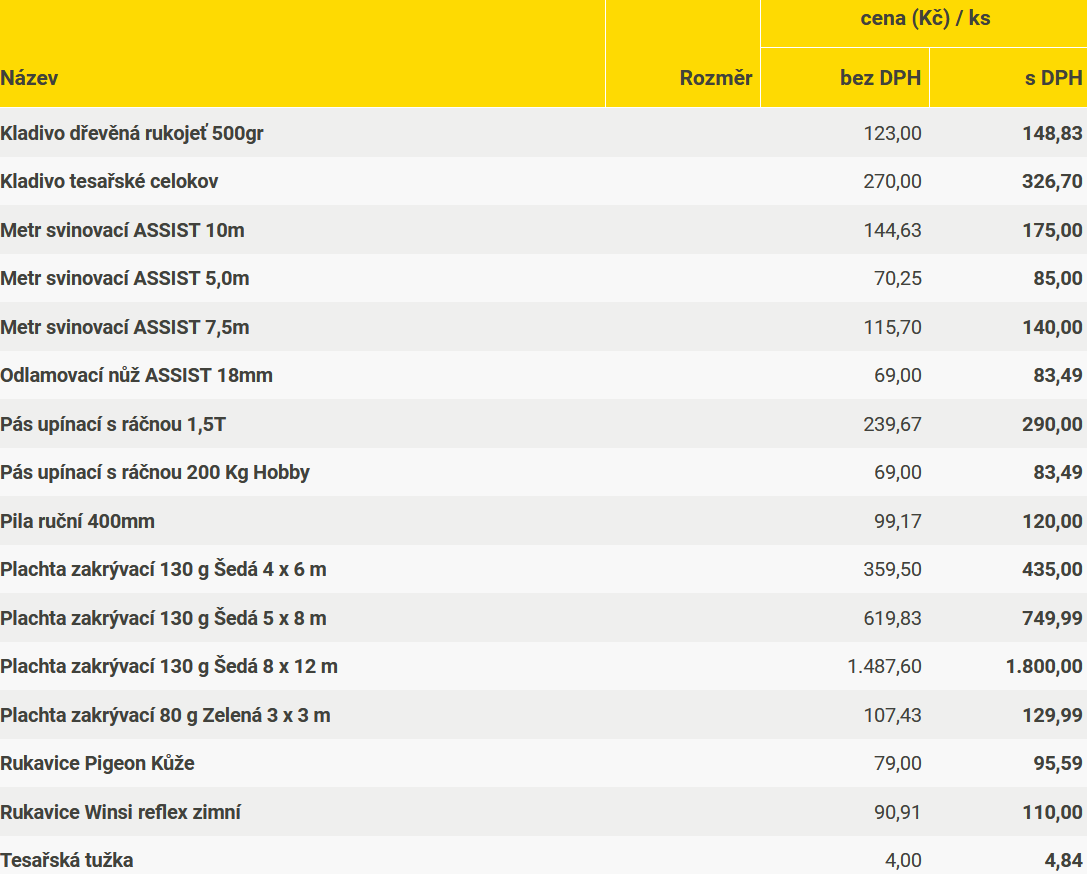The height and width of the screenshot is (874, 1087).
Task: Click price 435,00 with VAT
Action: pos(1052,570)
